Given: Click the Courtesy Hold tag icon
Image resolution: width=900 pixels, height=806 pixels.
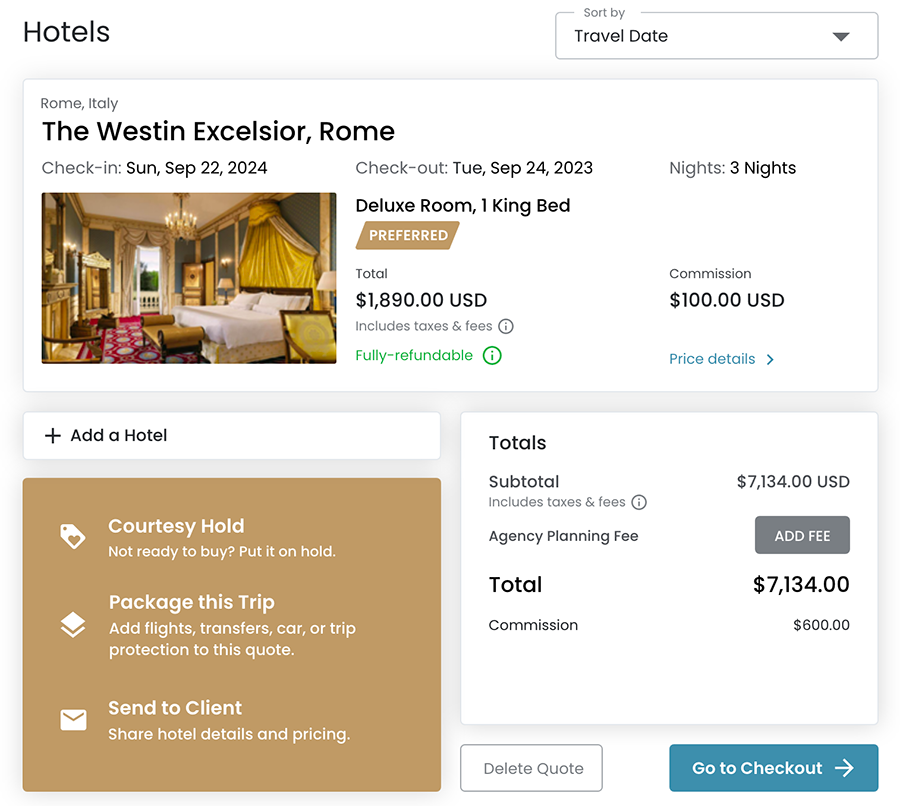Looking at the screenshot, I should point(73,537).
